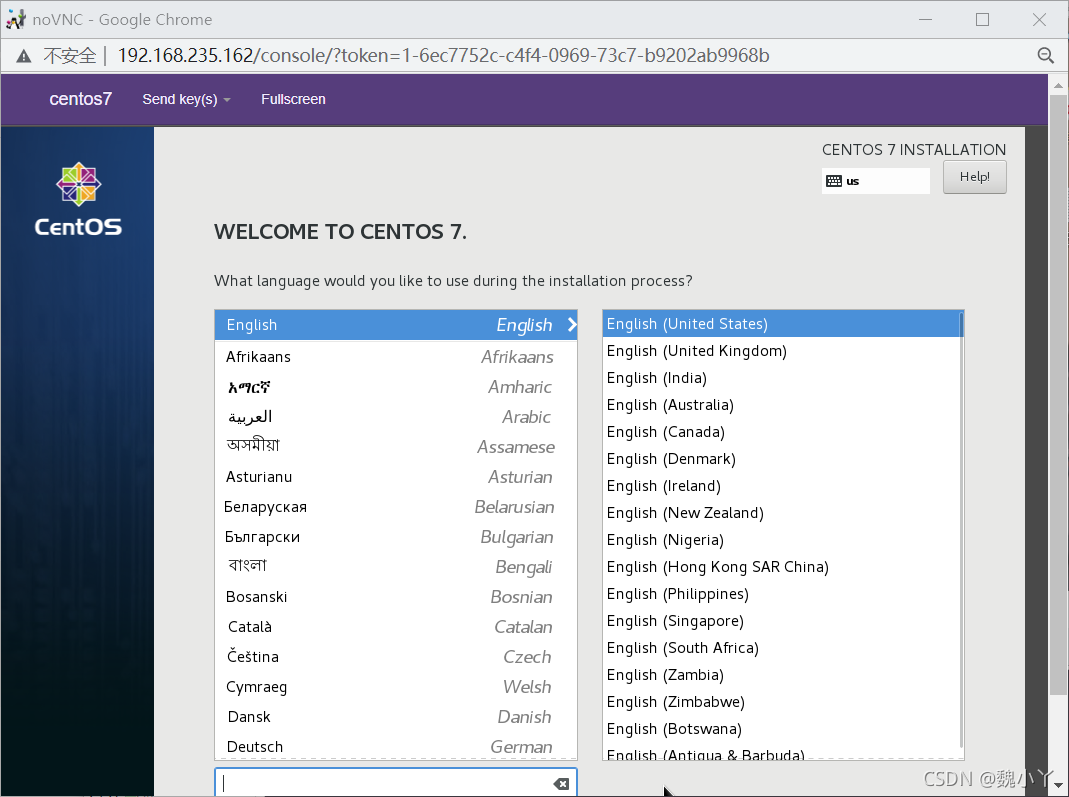Select English (Zimbabwe) locale

pyautogui.click(x=781, y=702)
